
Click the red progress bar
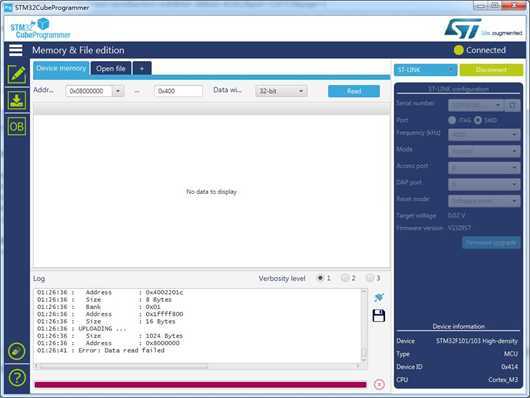(x=200, y=385)
